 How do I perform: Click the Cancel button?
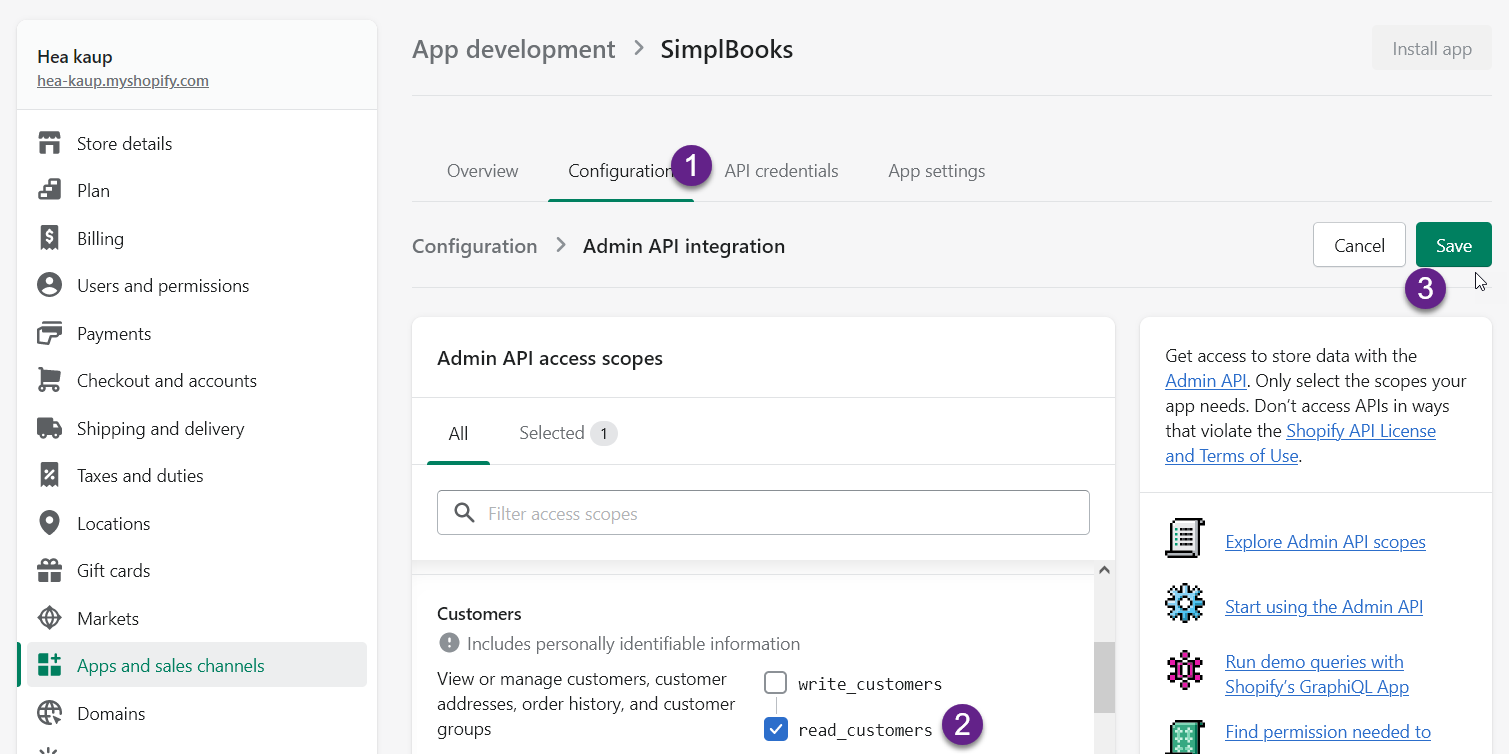click(x=1359, y=245)
